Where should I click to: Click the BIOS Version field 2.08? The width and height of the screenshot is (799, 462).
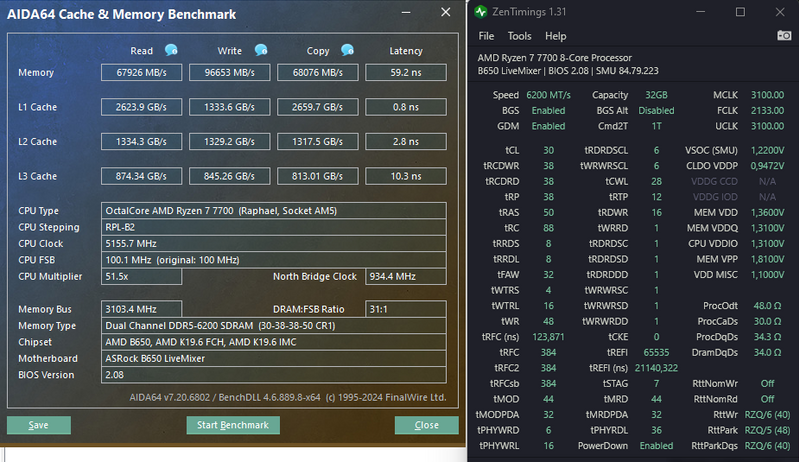(x=274, y=374)
